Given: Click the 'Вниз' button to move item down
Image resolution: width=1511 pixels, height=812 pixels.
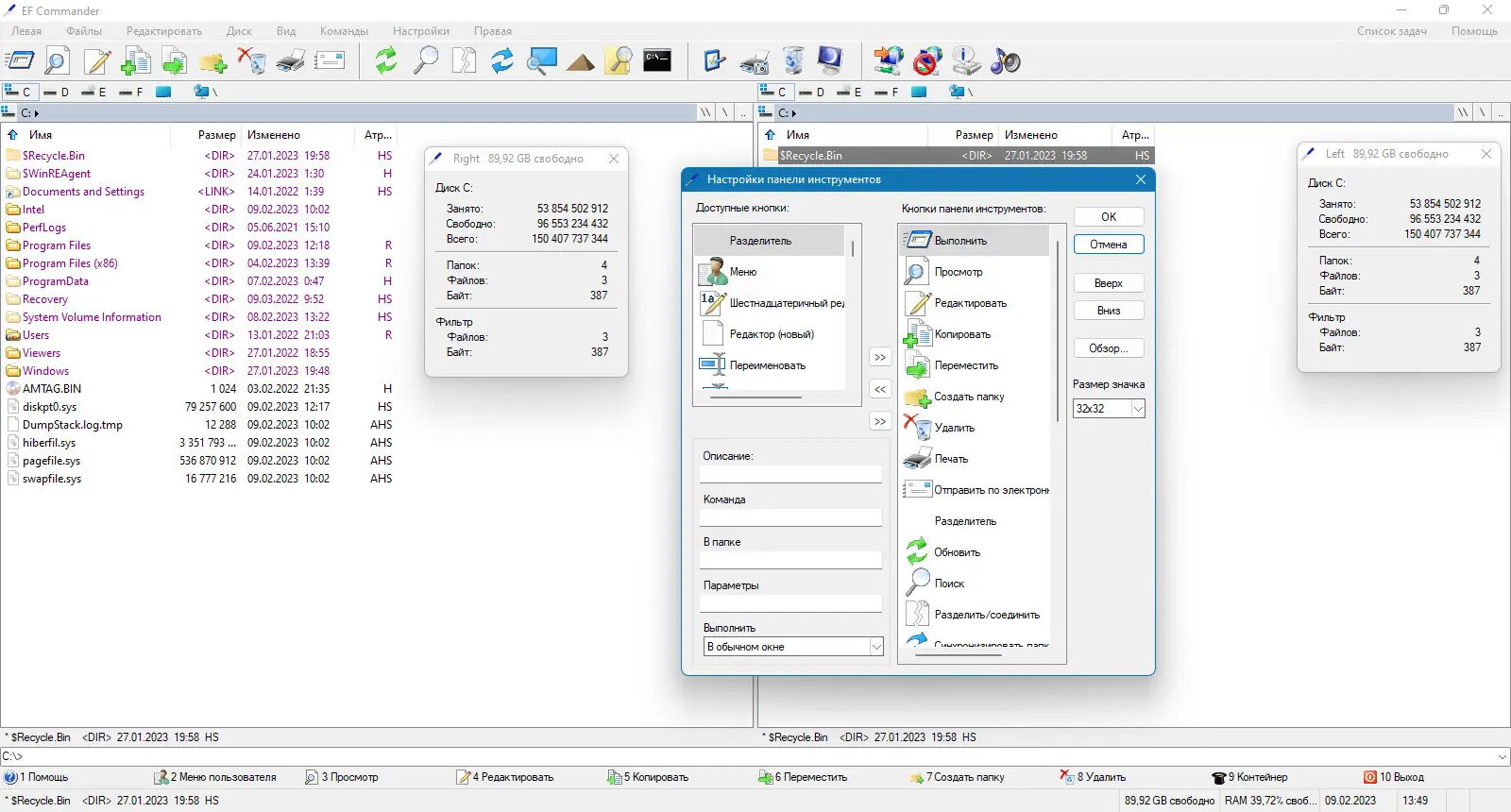Looking at the screenshot, I should pyautogui.click(x=1109, y=311).
